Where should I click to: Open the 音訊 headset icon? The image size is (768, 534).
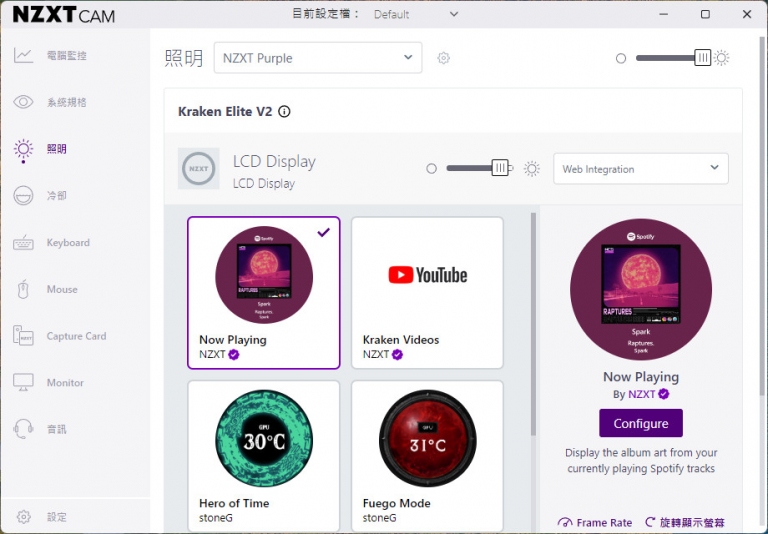coord(23,429)
